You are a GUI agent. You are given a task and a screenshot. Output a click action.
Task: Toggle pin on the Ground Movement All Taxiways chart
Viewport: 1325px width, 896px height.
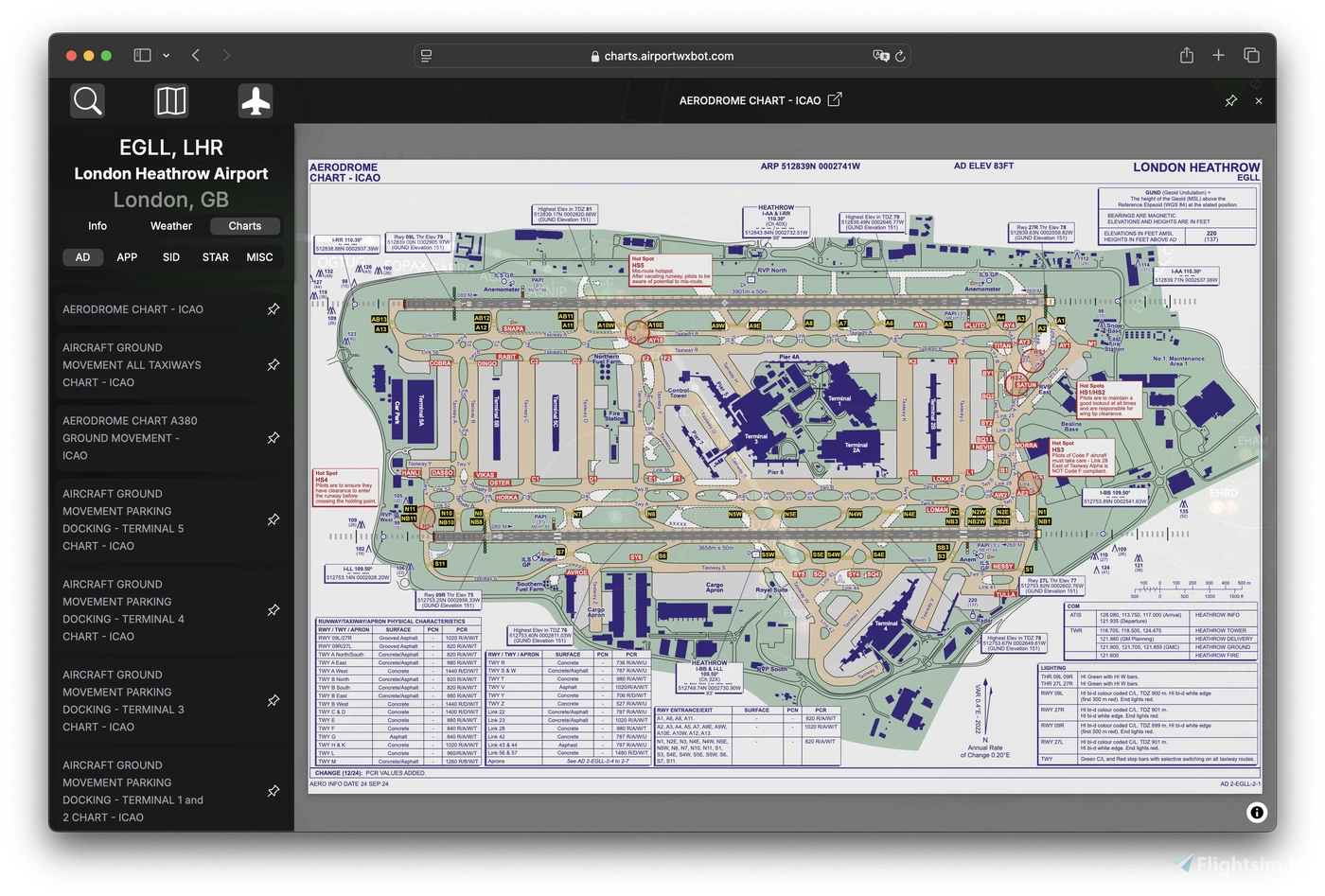coord(273,364)
